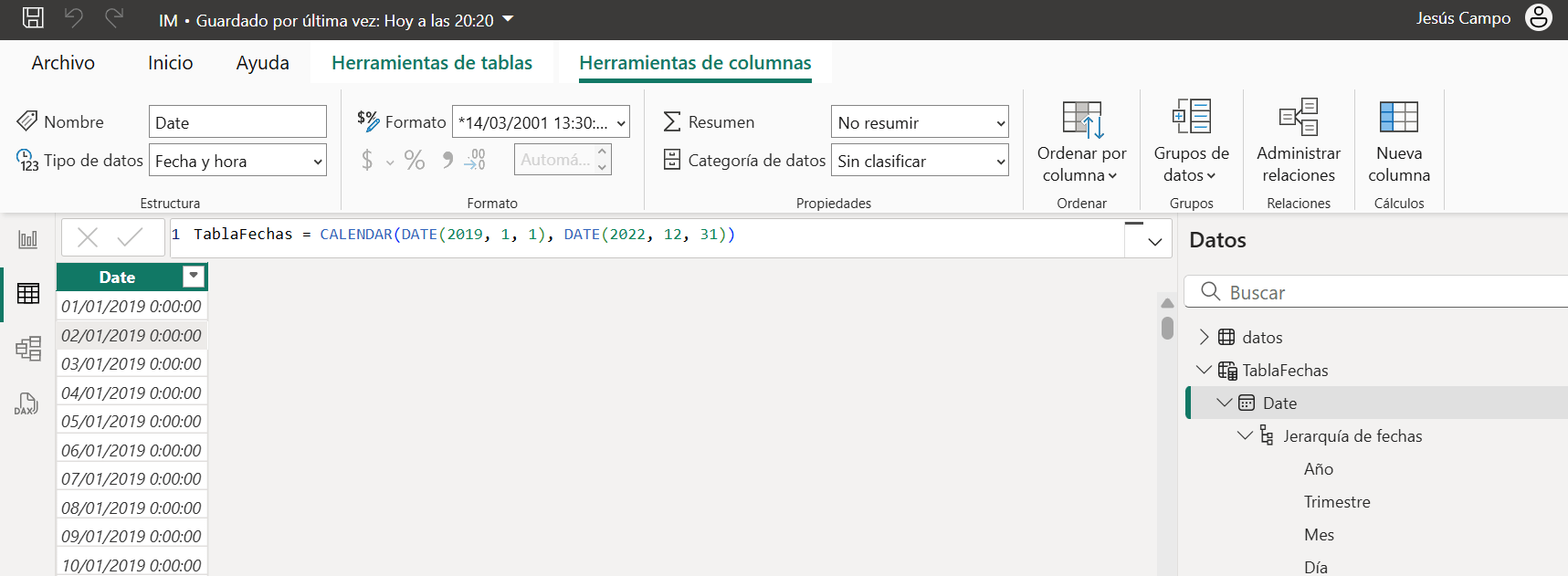The width and height of the screenshot is (1568, 576).
Task: Save the report with the disk icon
Action: coord(33,17)
